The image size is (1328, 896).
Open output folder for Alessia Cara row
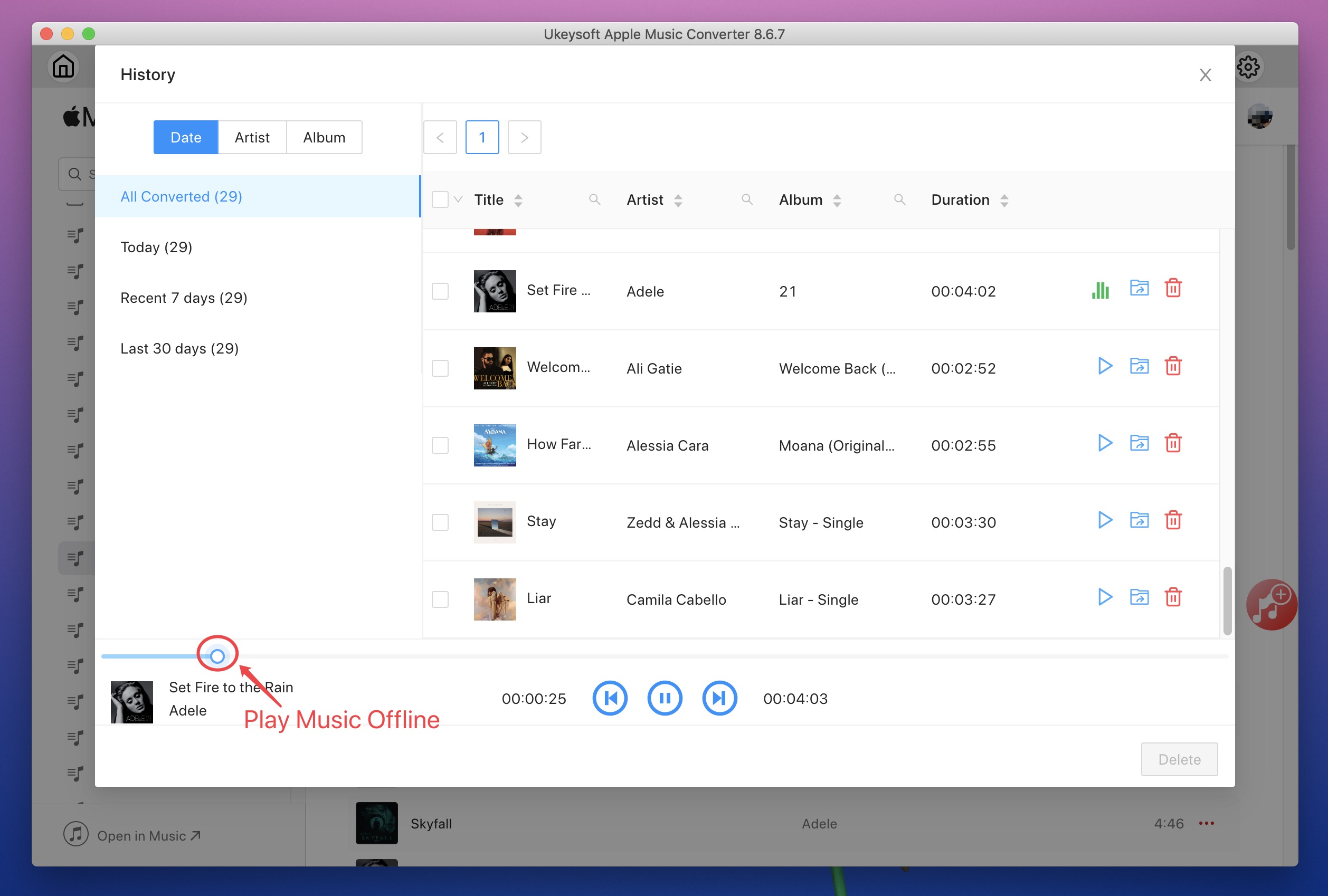point(1139,443)
